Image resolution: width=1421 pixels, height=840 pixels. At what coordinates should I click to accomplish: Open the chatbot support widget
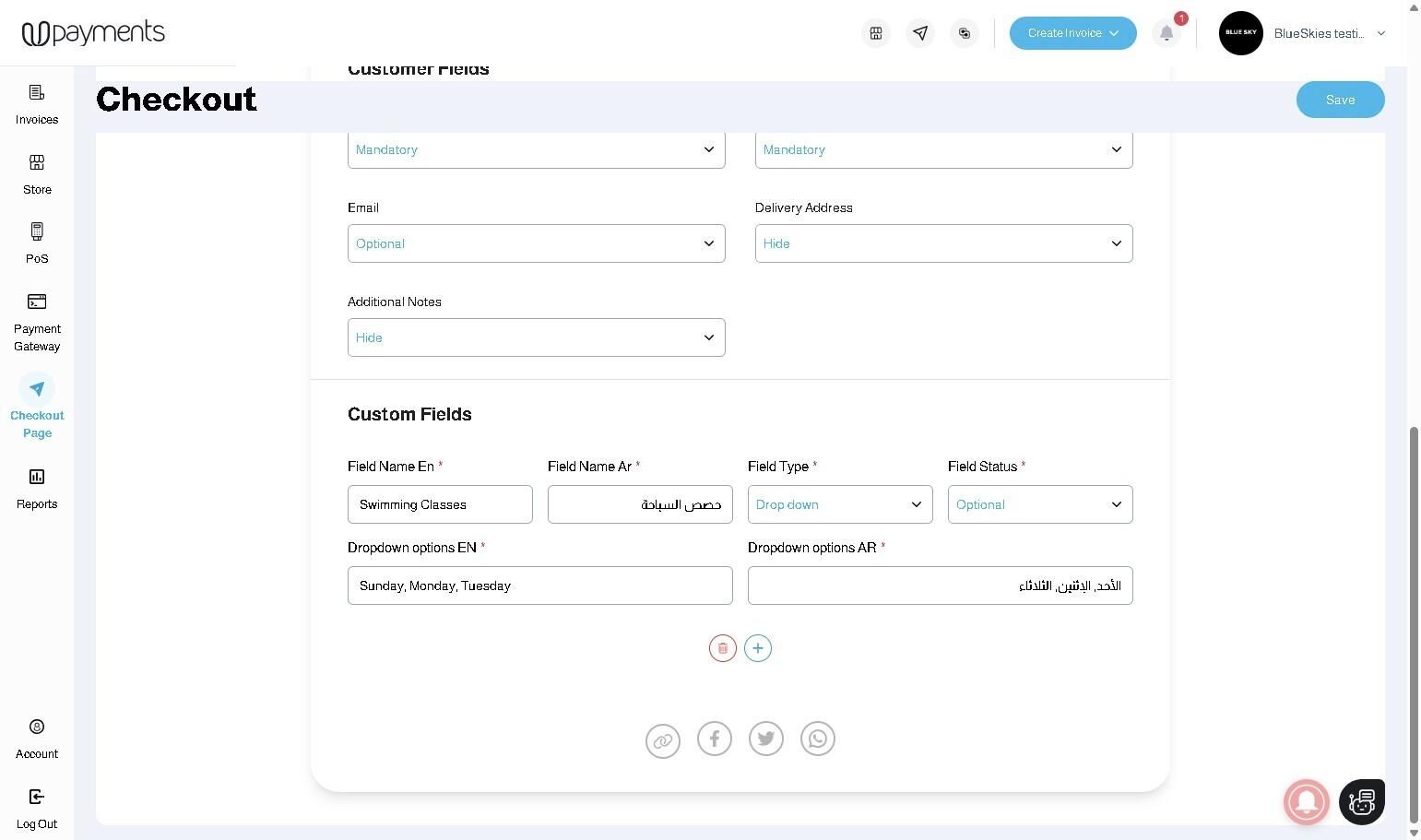tap(1362, 801)
